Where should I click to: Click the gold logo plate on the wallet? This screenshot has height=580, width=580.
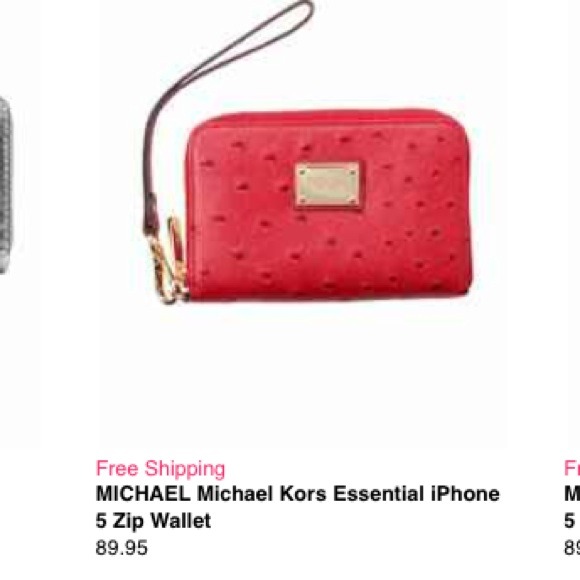(328, 185)
